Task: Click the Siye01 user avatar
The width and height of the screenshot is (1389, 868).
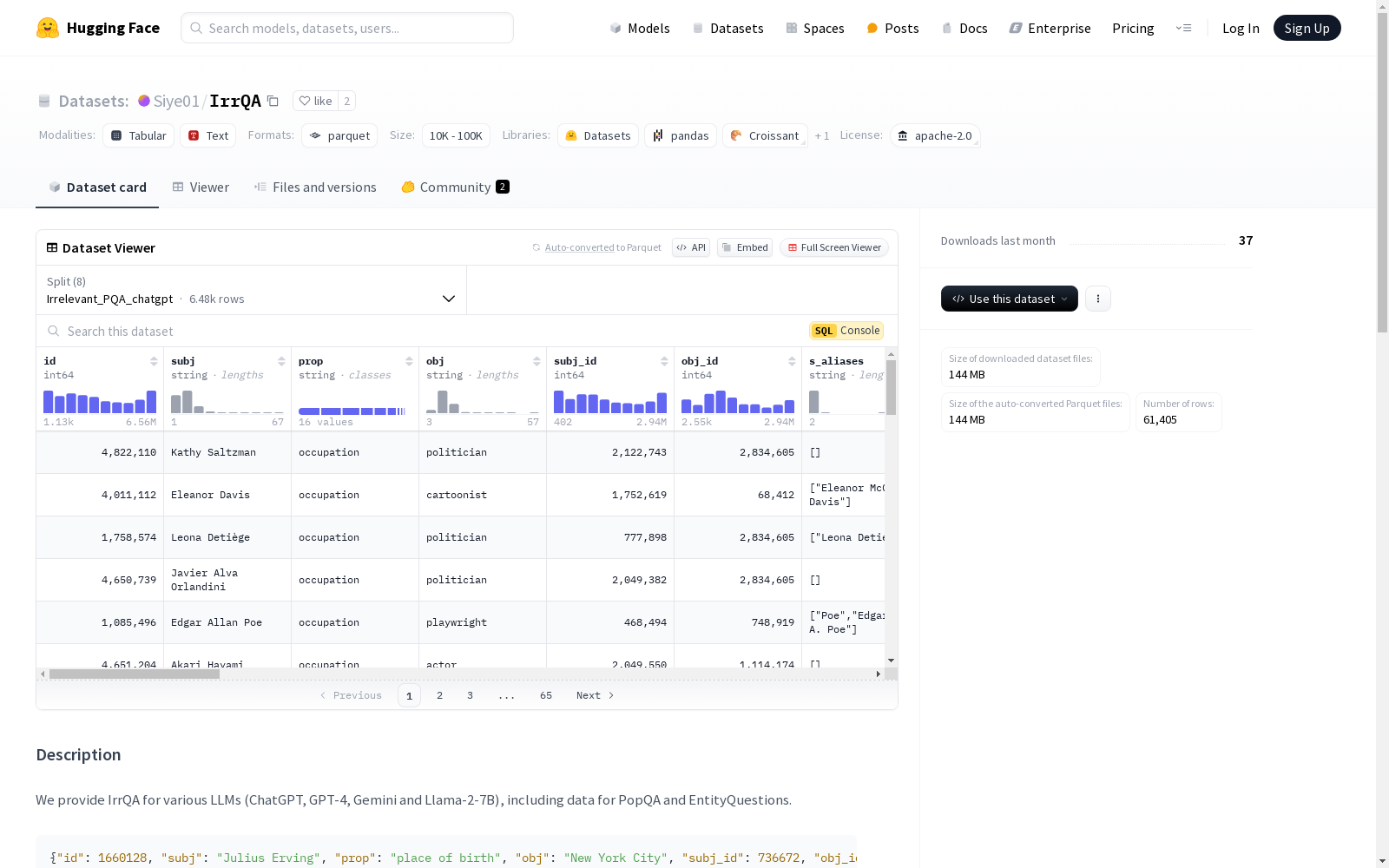Action: [x=144, y=101]
